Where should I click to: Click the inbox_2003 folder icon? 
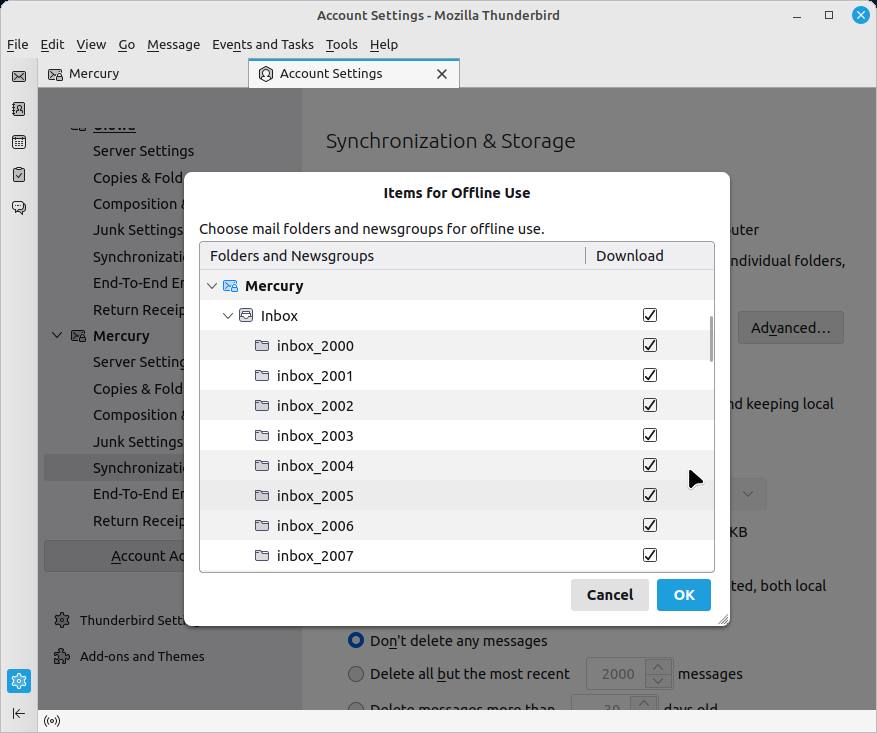pos(262,436)
